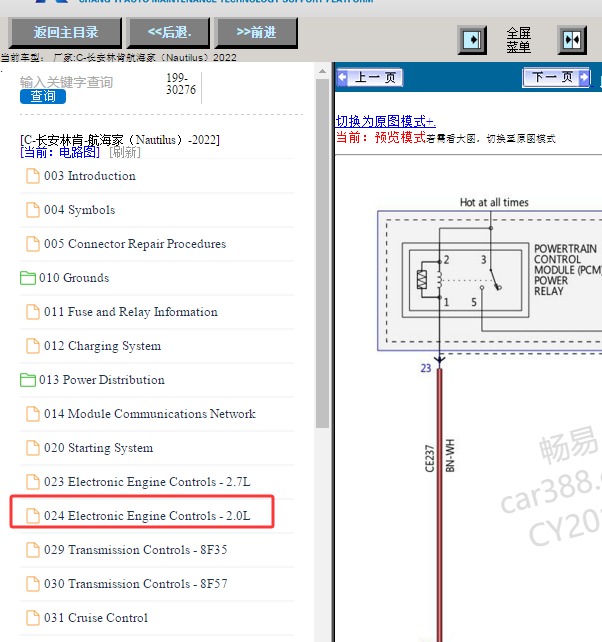This screenshot has width=602, height=642.
Task: Click the Nautilus 2022 vehicle title heading
Action: point(120,140)
